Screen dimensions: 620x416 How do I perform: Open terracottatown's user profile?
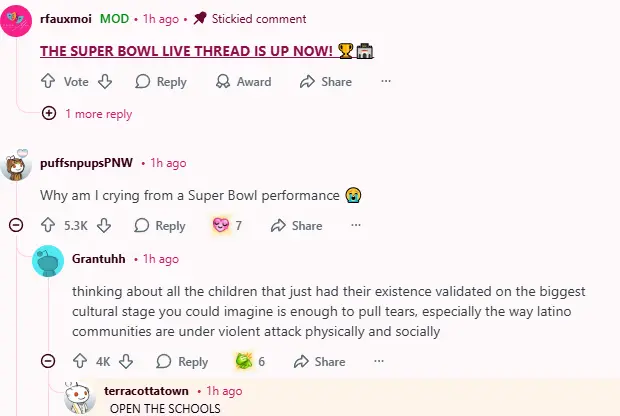click(x=147, y=391)
